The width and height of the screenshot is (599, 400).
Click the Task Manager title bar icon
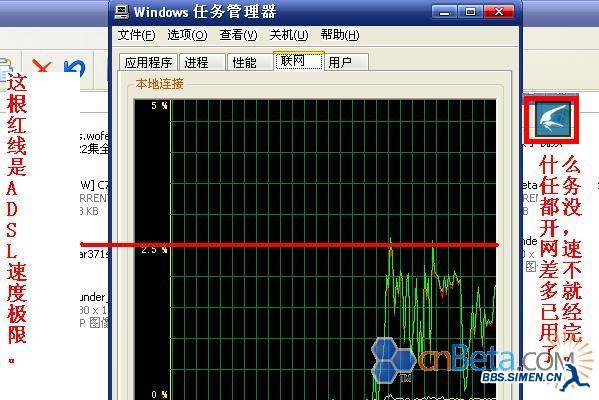click(x=122, y=12)
